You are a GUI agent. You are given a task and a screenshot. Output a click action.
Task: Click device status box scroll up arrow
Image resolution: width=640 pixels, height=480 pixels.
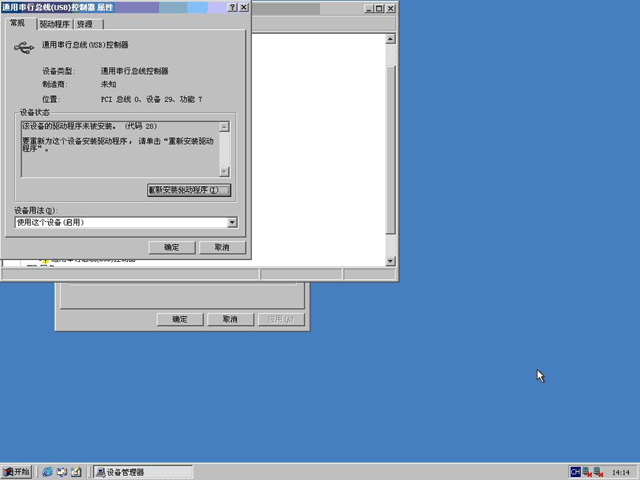coord(224,127)
